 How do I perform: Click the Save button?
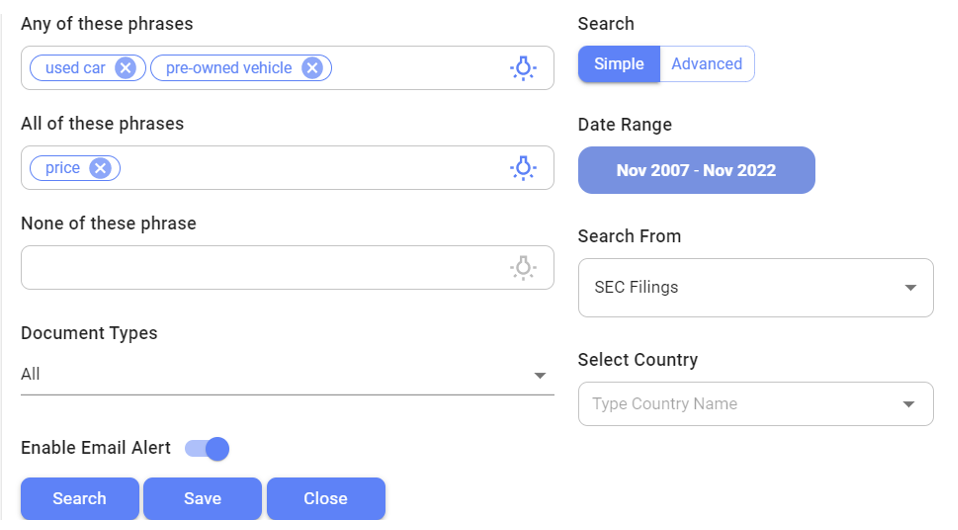(x=202, y=499)
